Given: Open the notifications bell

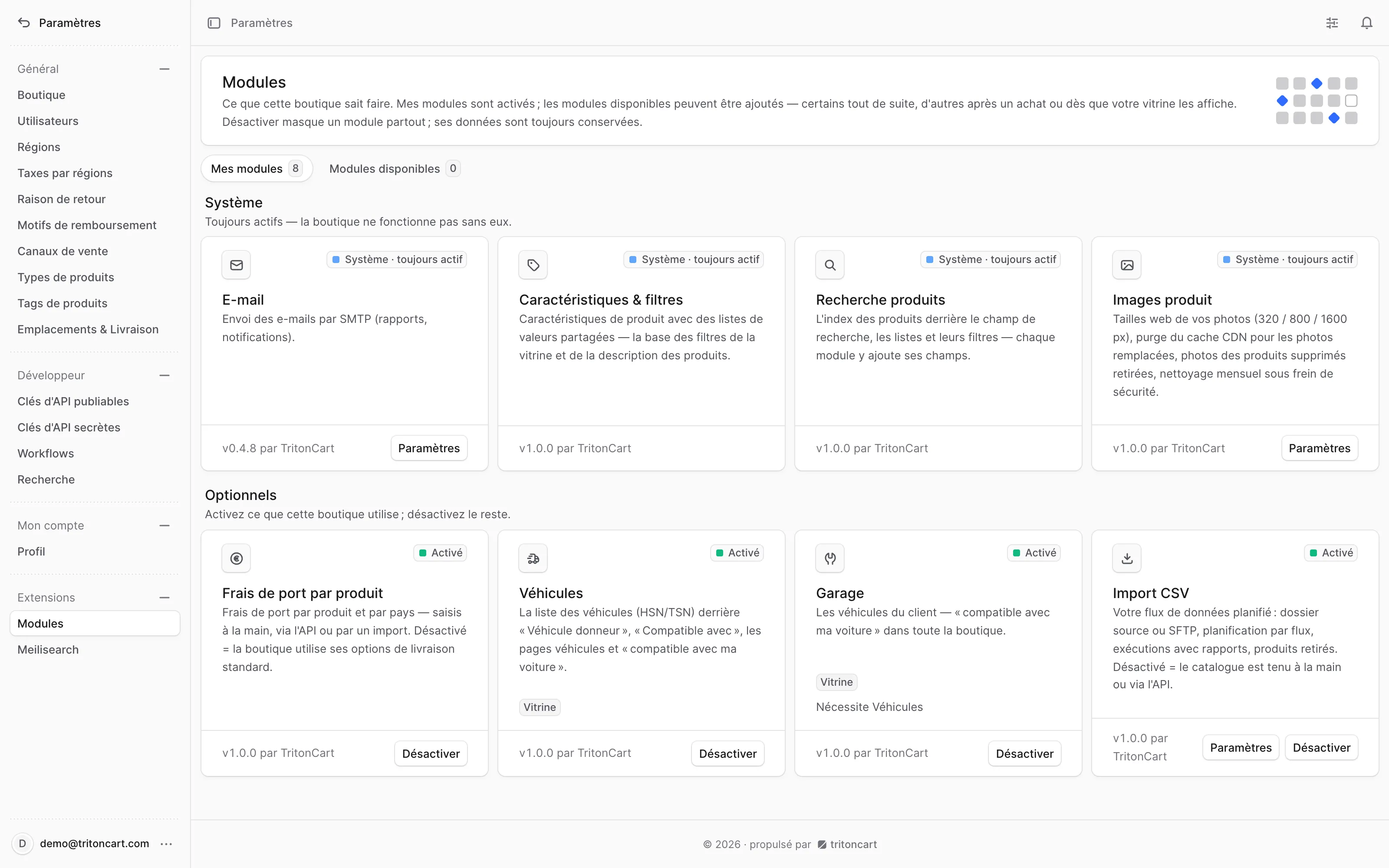Looking at the screenshot, I should click(x=1366, y=23).
